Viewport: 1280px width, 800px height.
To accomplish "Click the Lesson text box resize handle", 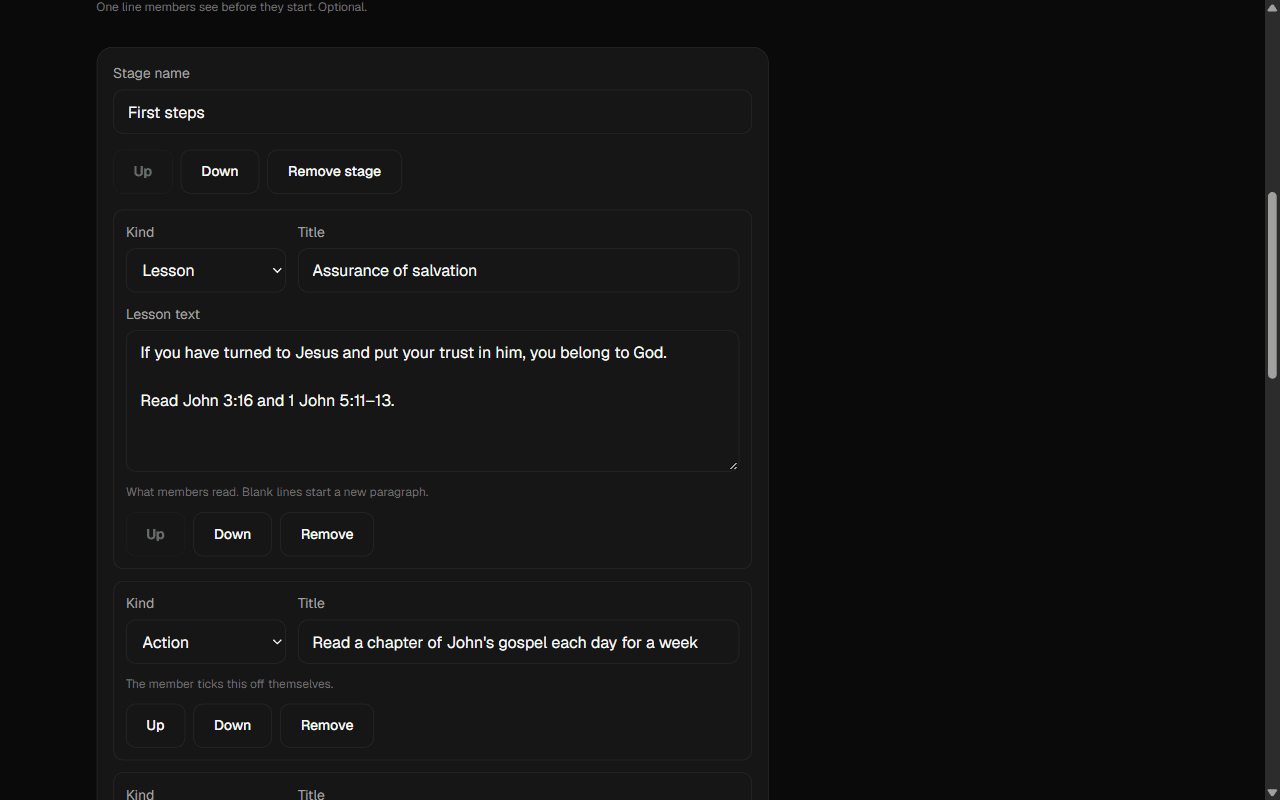I will [733, 465].
